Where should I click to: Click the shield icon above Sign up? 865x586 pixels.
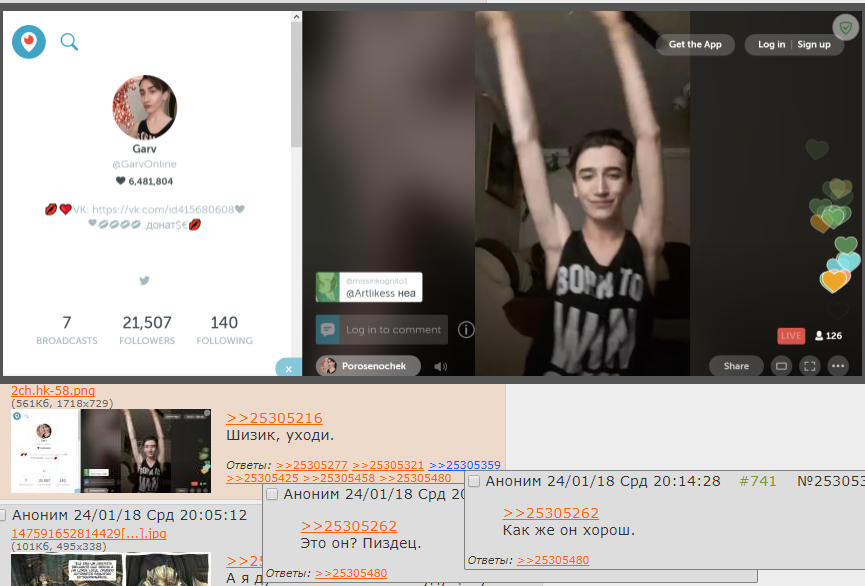click(841, 27)
